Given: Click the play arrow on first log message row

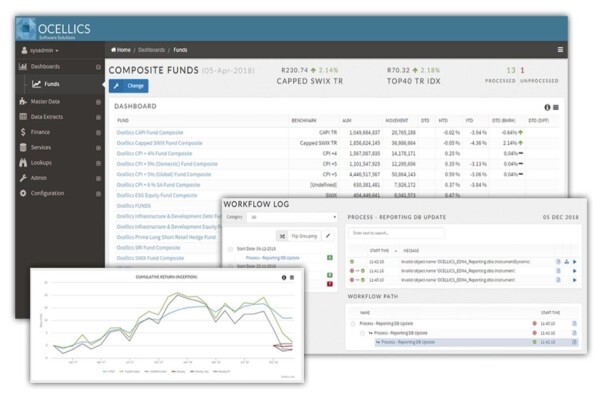Looking at the screenshot, I should (574, 262).
